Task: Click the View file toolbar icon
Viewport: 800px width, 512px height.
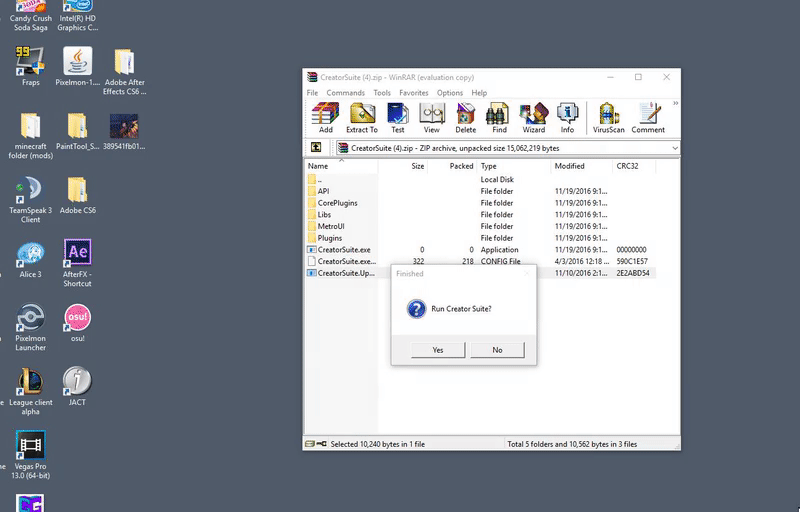Action: tap(432, 118)
